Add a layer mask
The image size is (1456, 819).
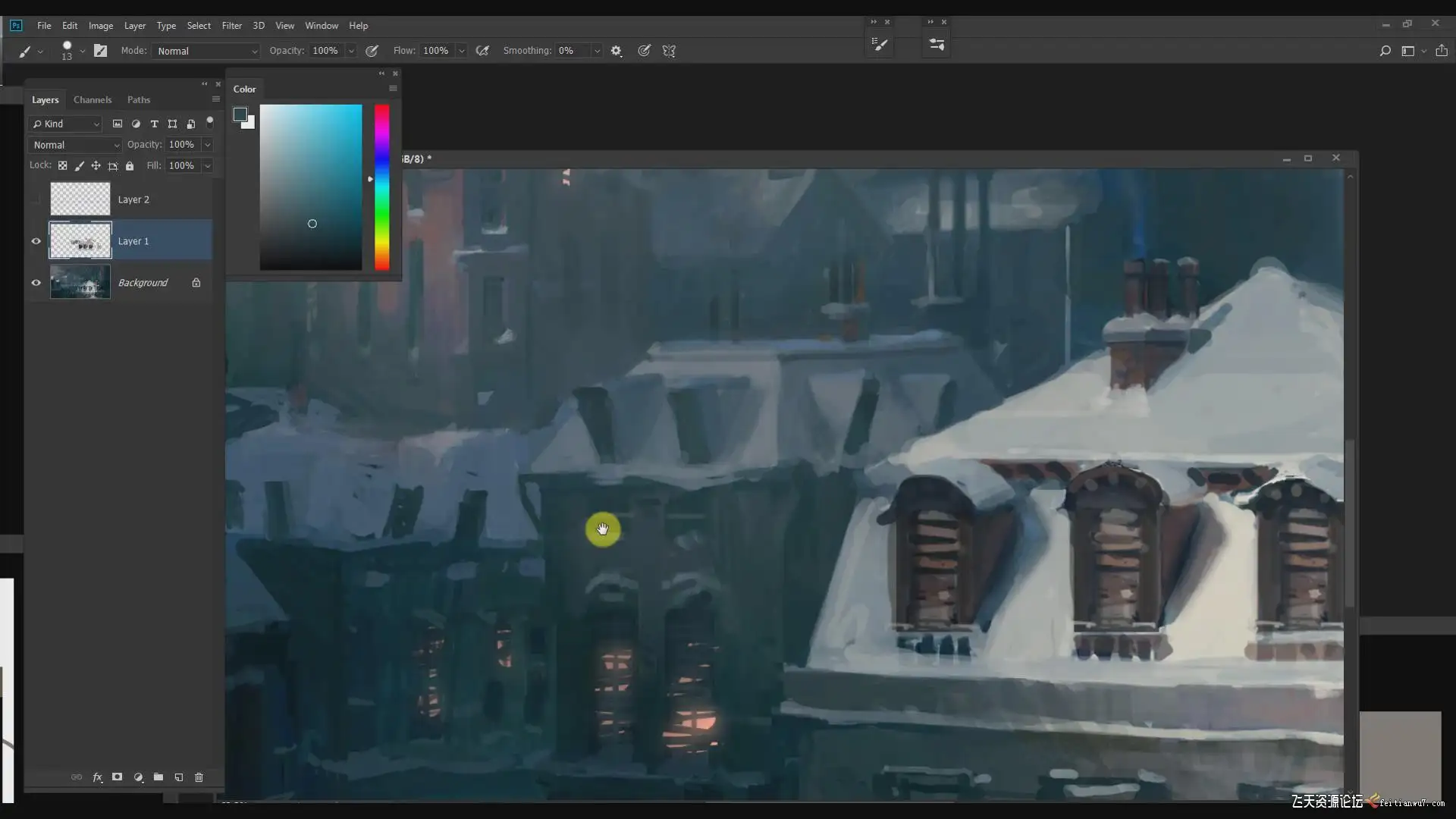(x=118, y=777)
